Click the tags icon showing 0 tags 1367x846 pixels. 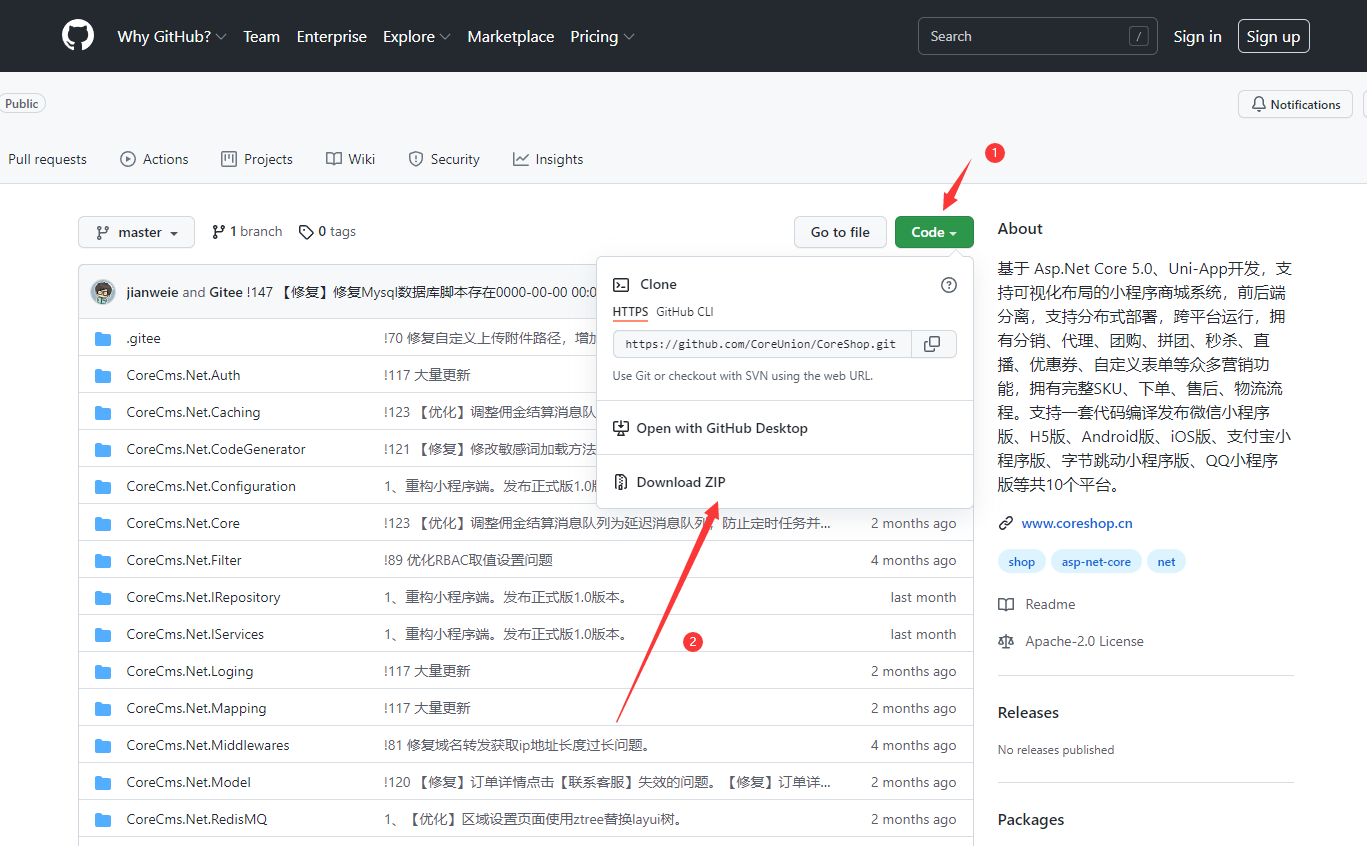point(306,232)
